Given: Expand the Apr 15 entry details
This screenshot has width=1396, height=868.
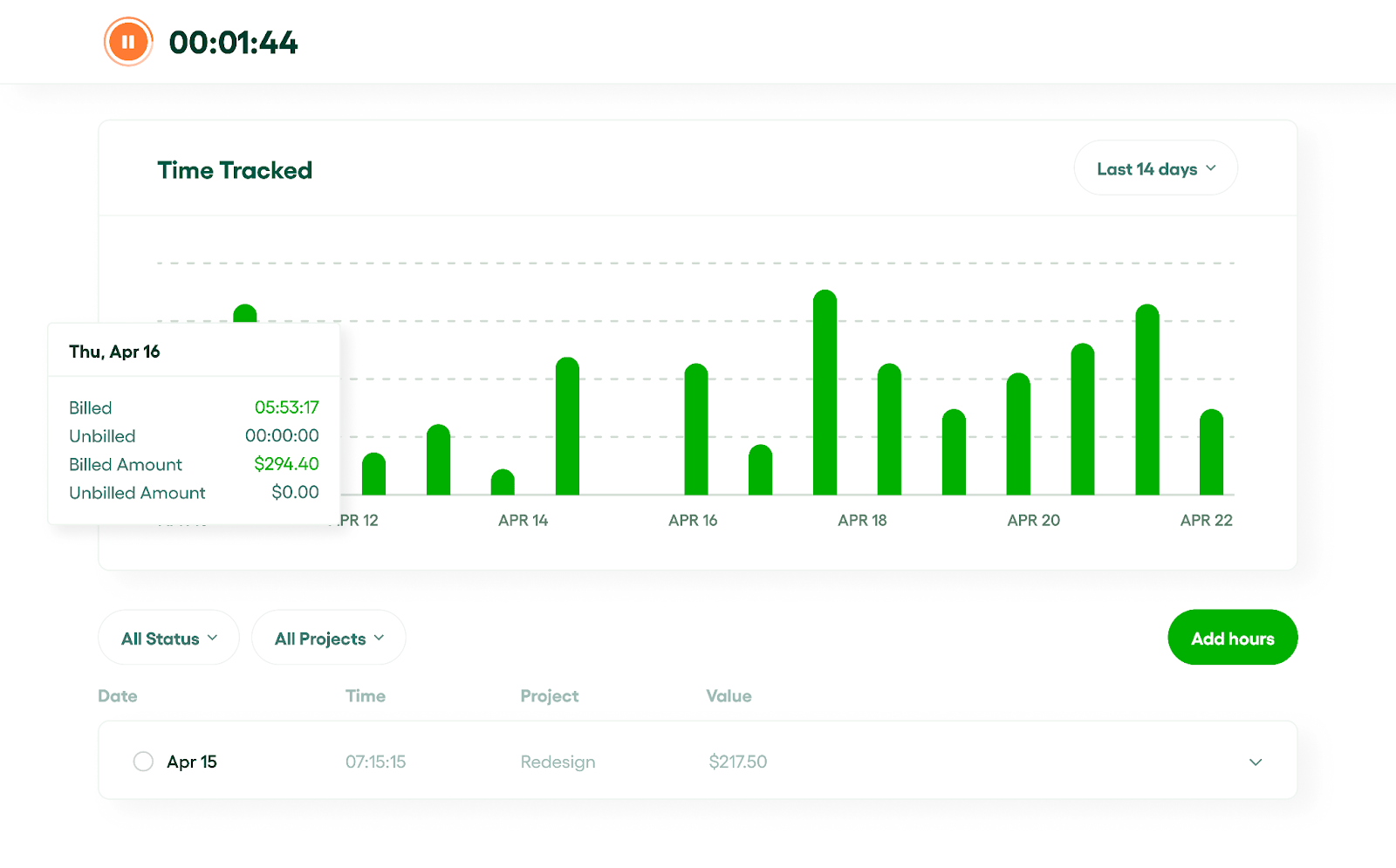Looking at the screenshot, I should click(1256, 761).
